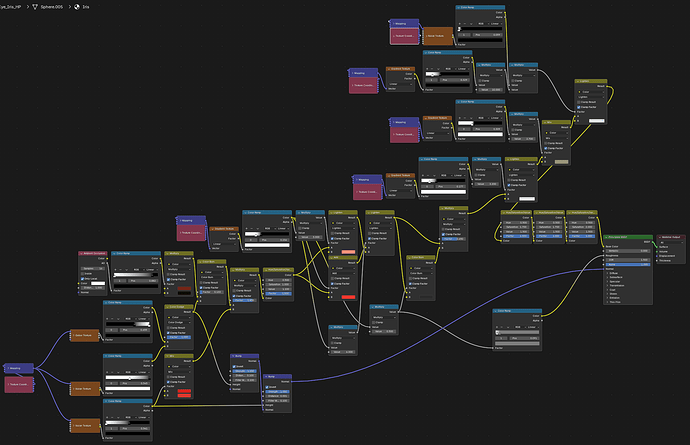The width and height of the screenshot is (690, 445).
Task: Toggle Clamp Factor on the red-swatch Mix node
Action: point(168,382)
